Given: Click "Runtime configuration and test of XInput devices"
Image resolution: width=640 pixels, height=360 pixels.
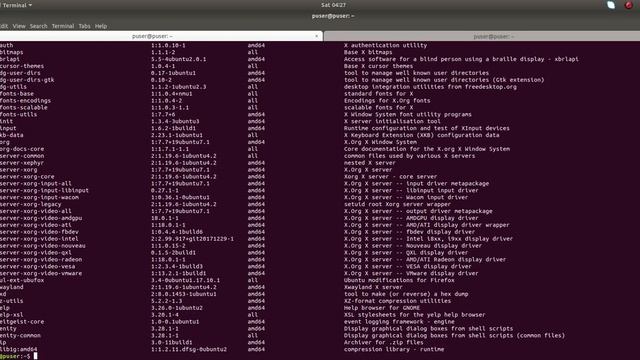Looking at the screenshot, I should 427,128.
